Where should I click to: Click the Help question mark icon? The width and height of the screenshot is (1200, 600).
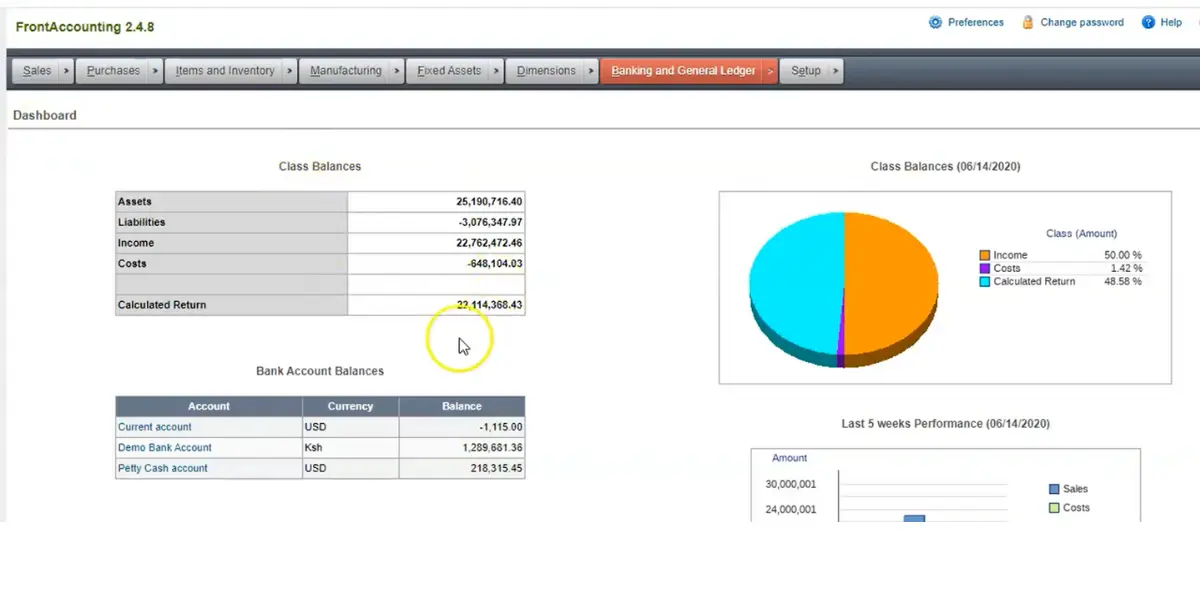(x=1147, y=22)
